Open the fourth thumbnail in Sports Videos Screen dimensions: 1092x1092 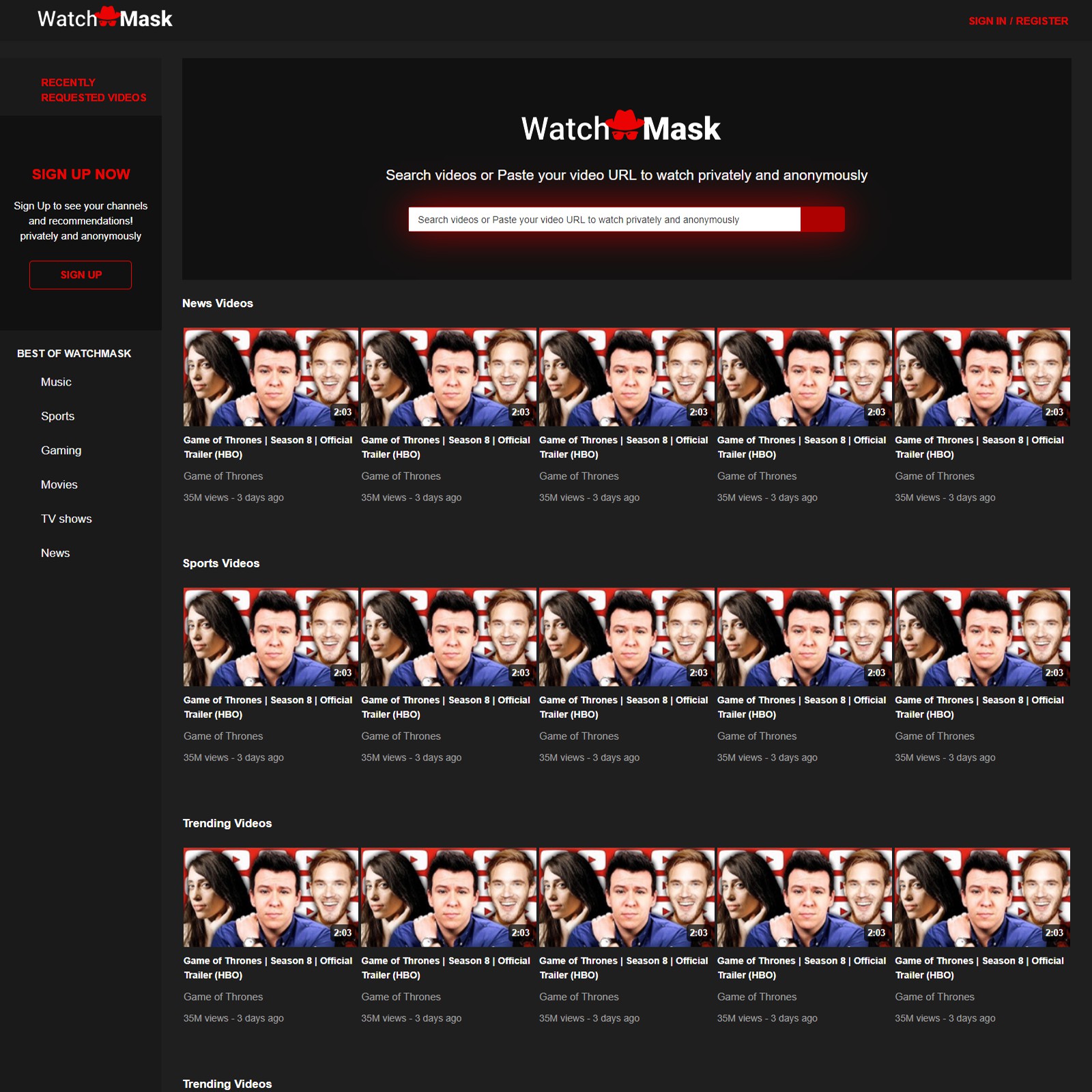[x=805, y=637]
